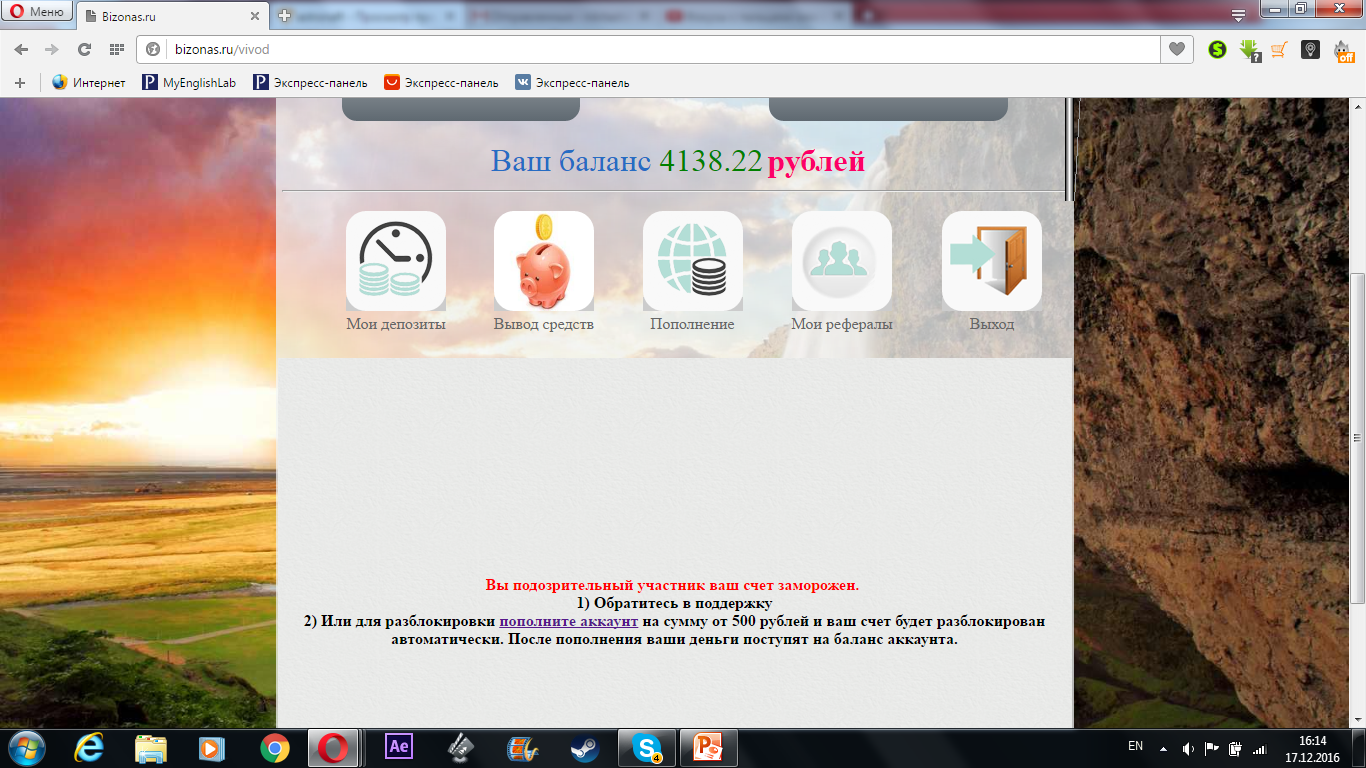Open the Пополнение globe-and-coins icon
The height and width of the screenshot is (768, 1366).
click(692, 260)
